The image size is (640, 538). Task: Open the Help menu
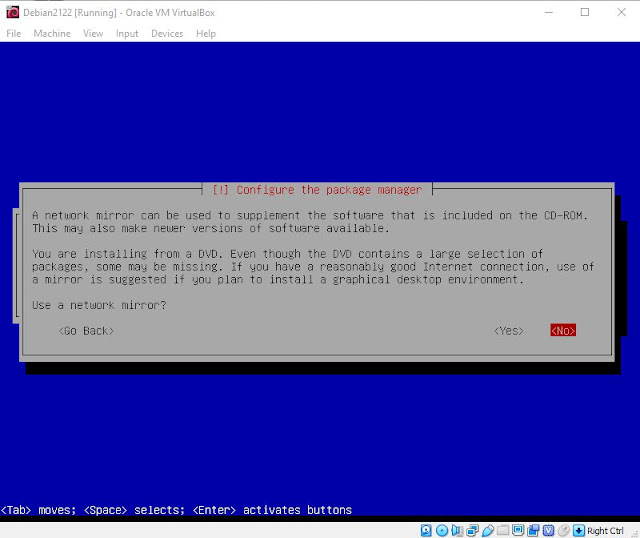(x=206, y=33)
